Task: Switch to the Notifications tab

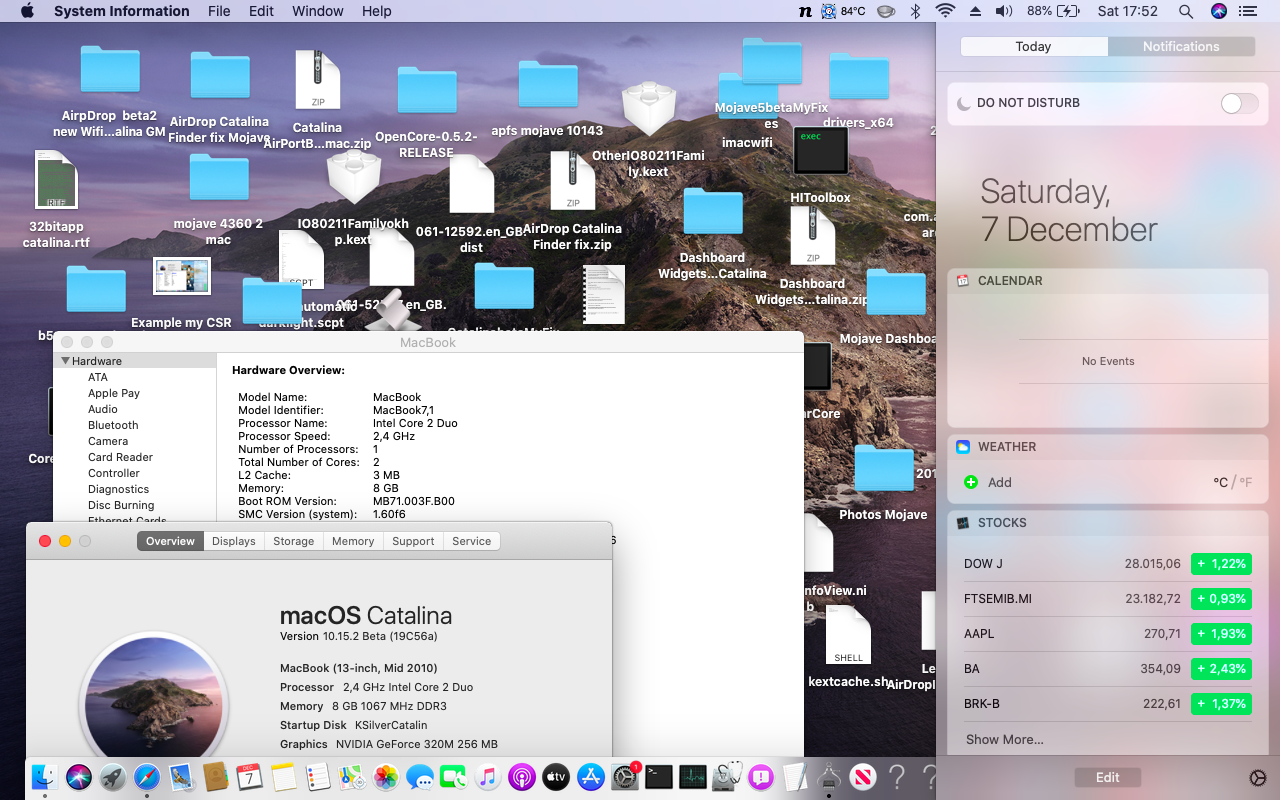Action: coord(1181,46)
